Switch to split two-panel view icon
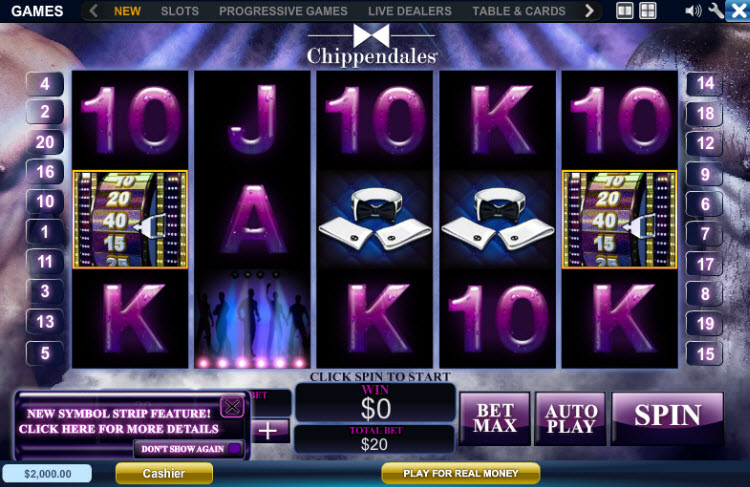Image resolution: width=750 pixels, height=487 pixels. click(625, 11)
